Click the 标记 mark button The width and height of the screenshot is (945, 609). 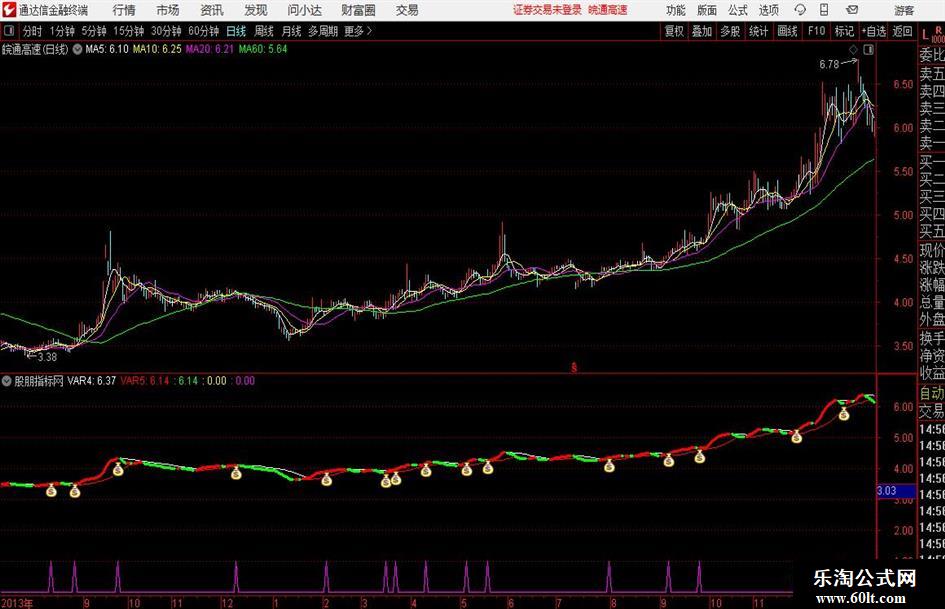[844, 31]
